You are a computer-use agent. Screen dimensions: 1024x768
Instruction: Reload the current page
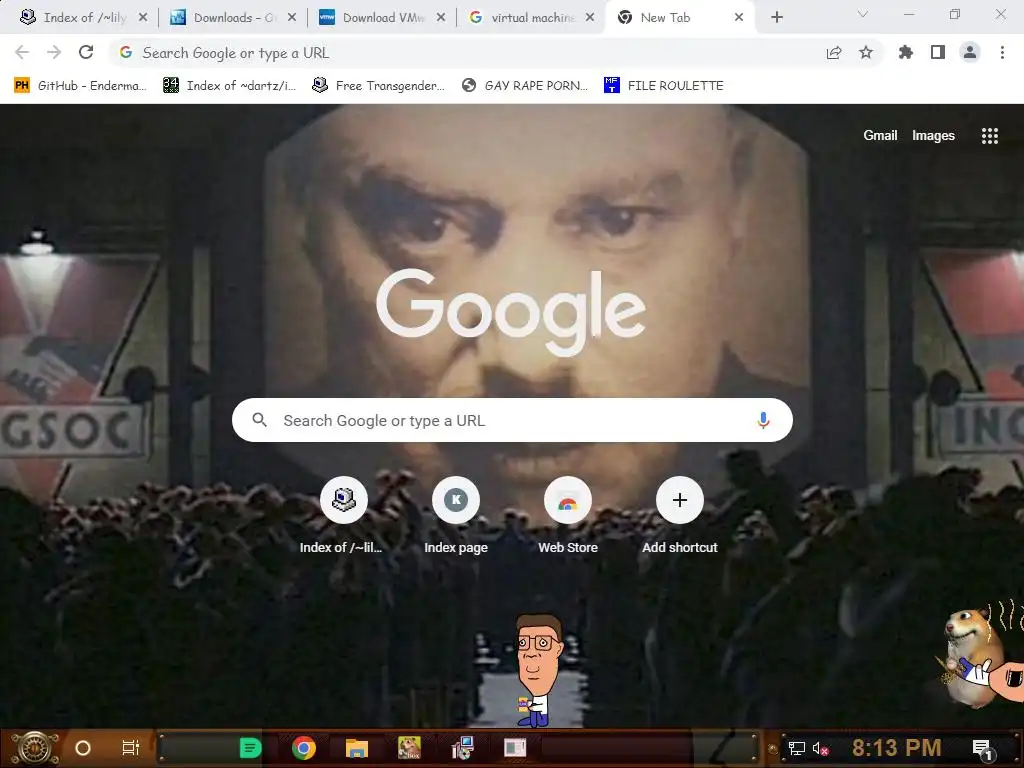coord(86,52)
